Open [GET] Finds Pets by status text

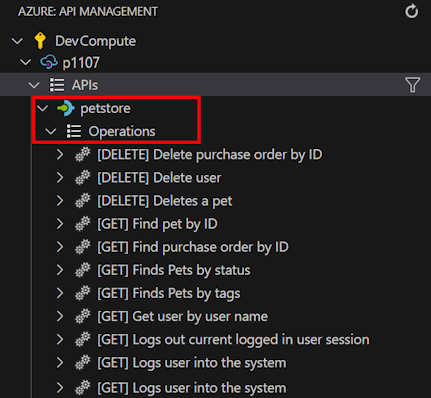point(174,271)
